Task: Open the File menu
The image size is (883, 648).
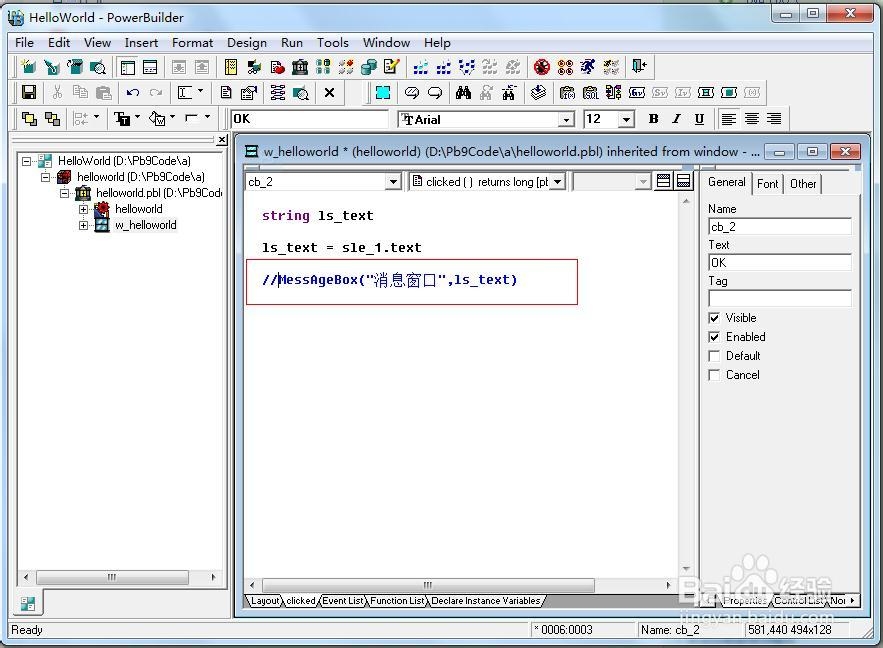Action: click(x=24, y=43)
